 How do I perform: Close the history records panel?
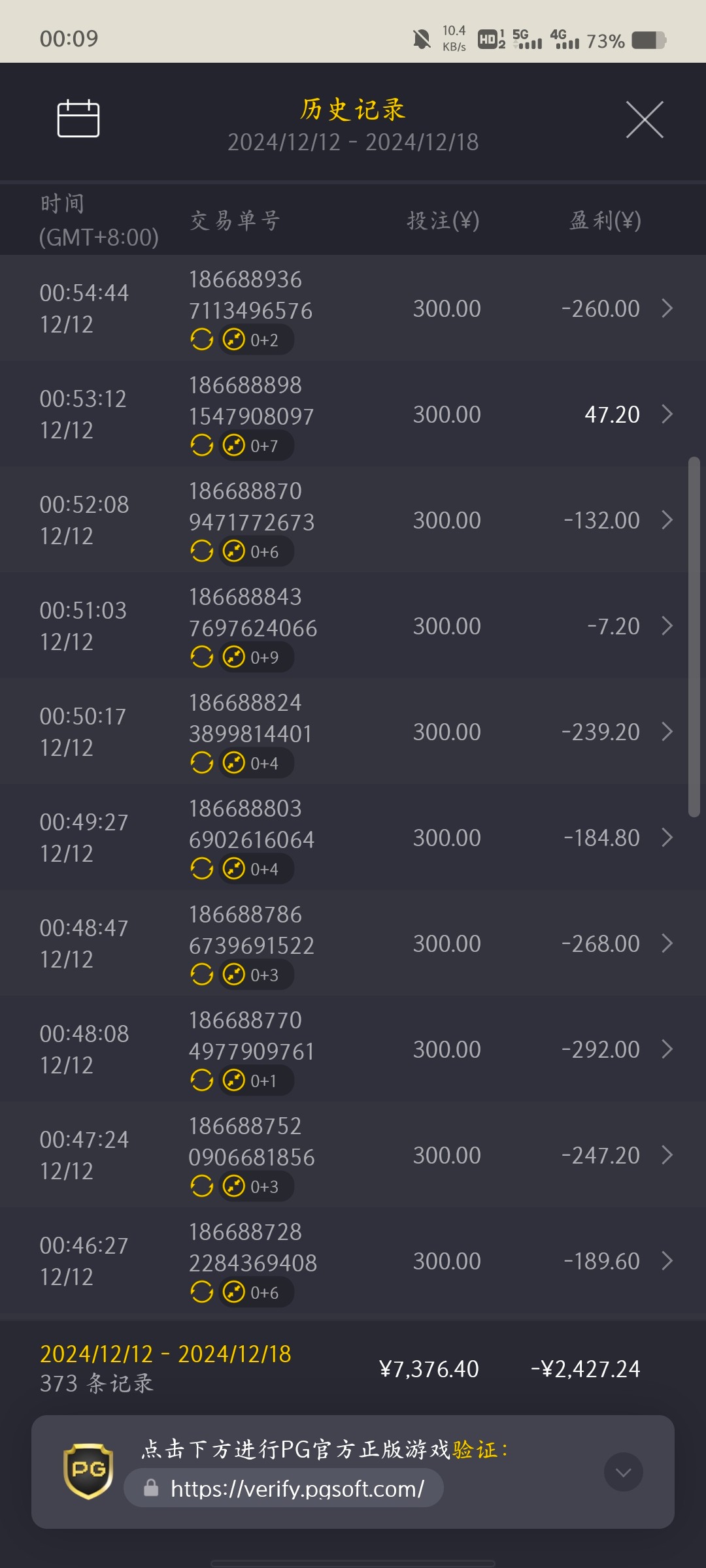[x=644, y=120]
